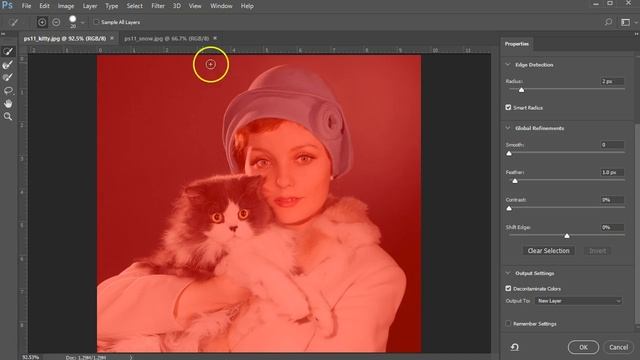Open the Layer menu

[90, 6]
